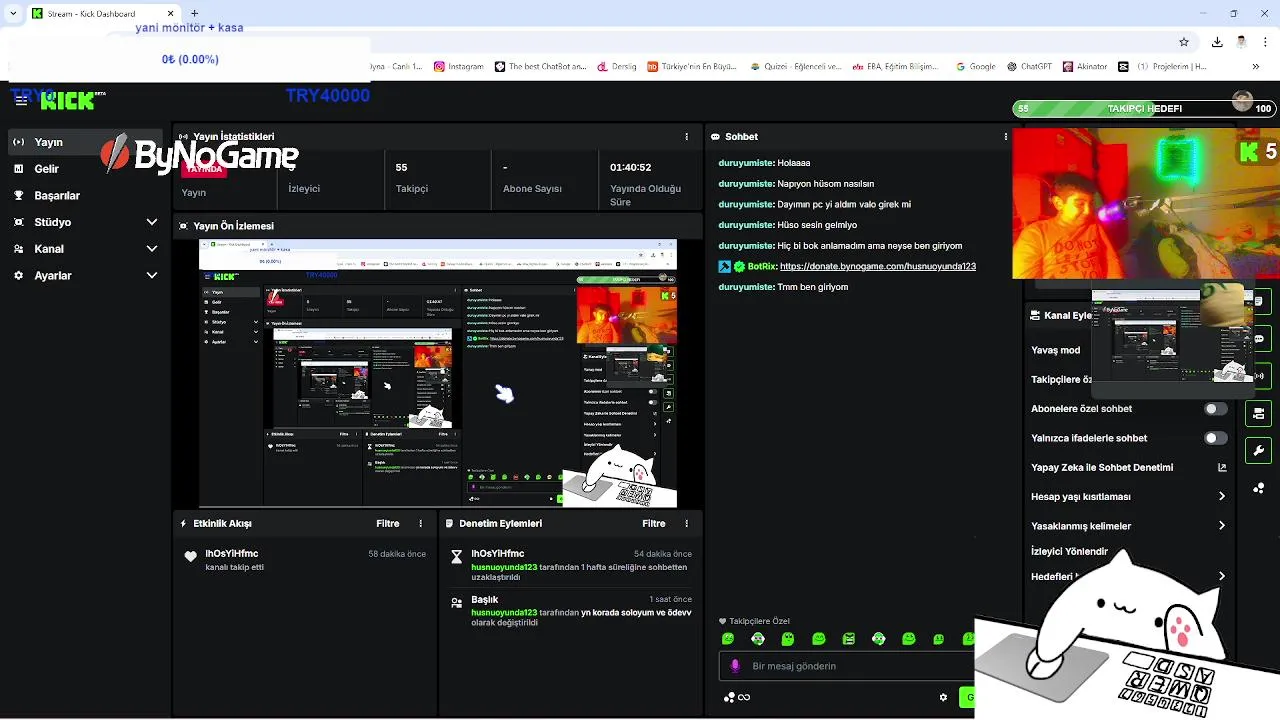Screen dimensions: 1280x720
Task: Open the hamburger menu next to Kick logo
Action: (x=21, y=100)
